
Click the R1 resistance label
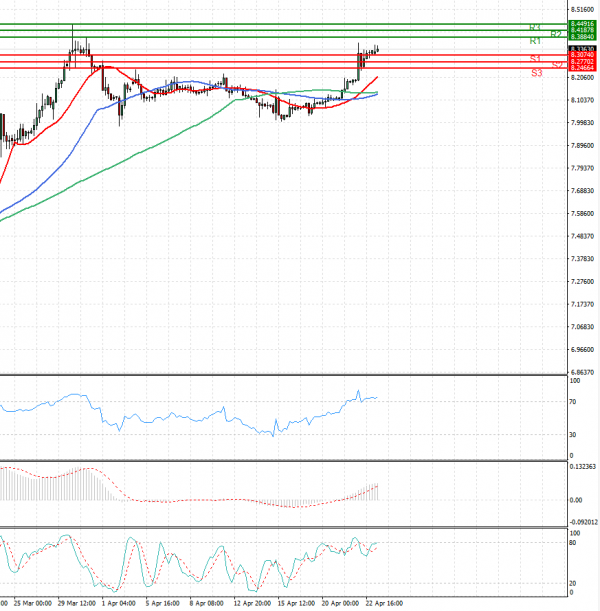click(535, 41)
